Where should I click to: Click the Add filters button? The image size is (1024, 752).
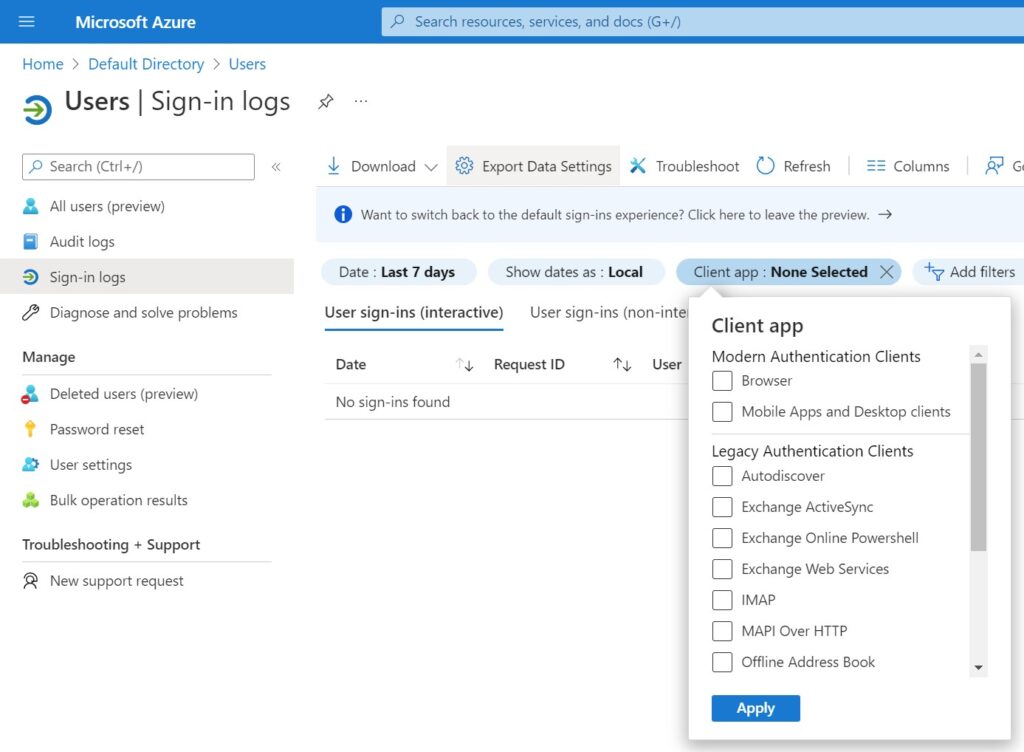[970, 272]
